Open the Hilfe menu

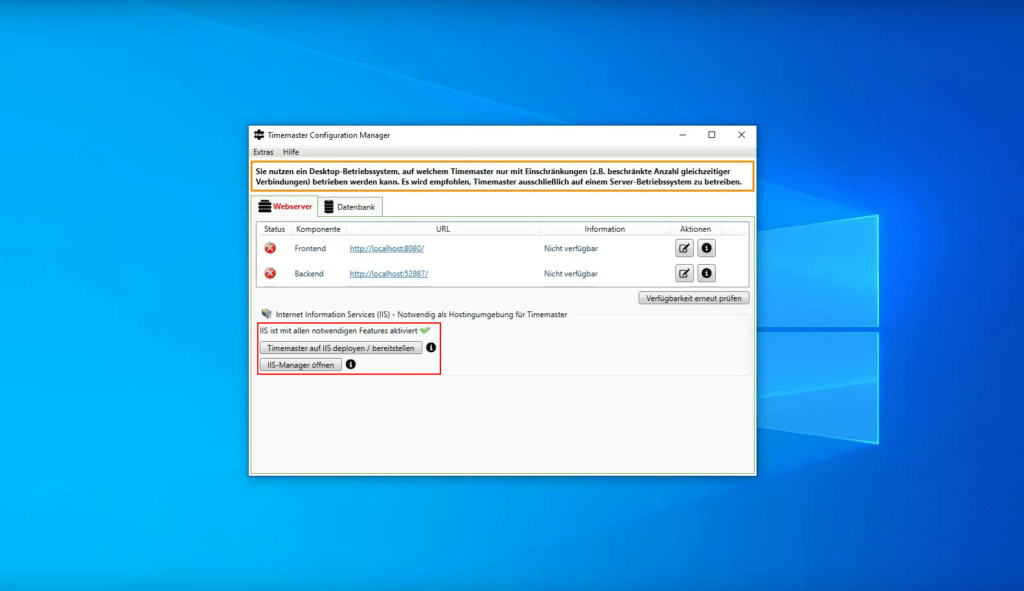pyautogui.click(x=291, y=152)
